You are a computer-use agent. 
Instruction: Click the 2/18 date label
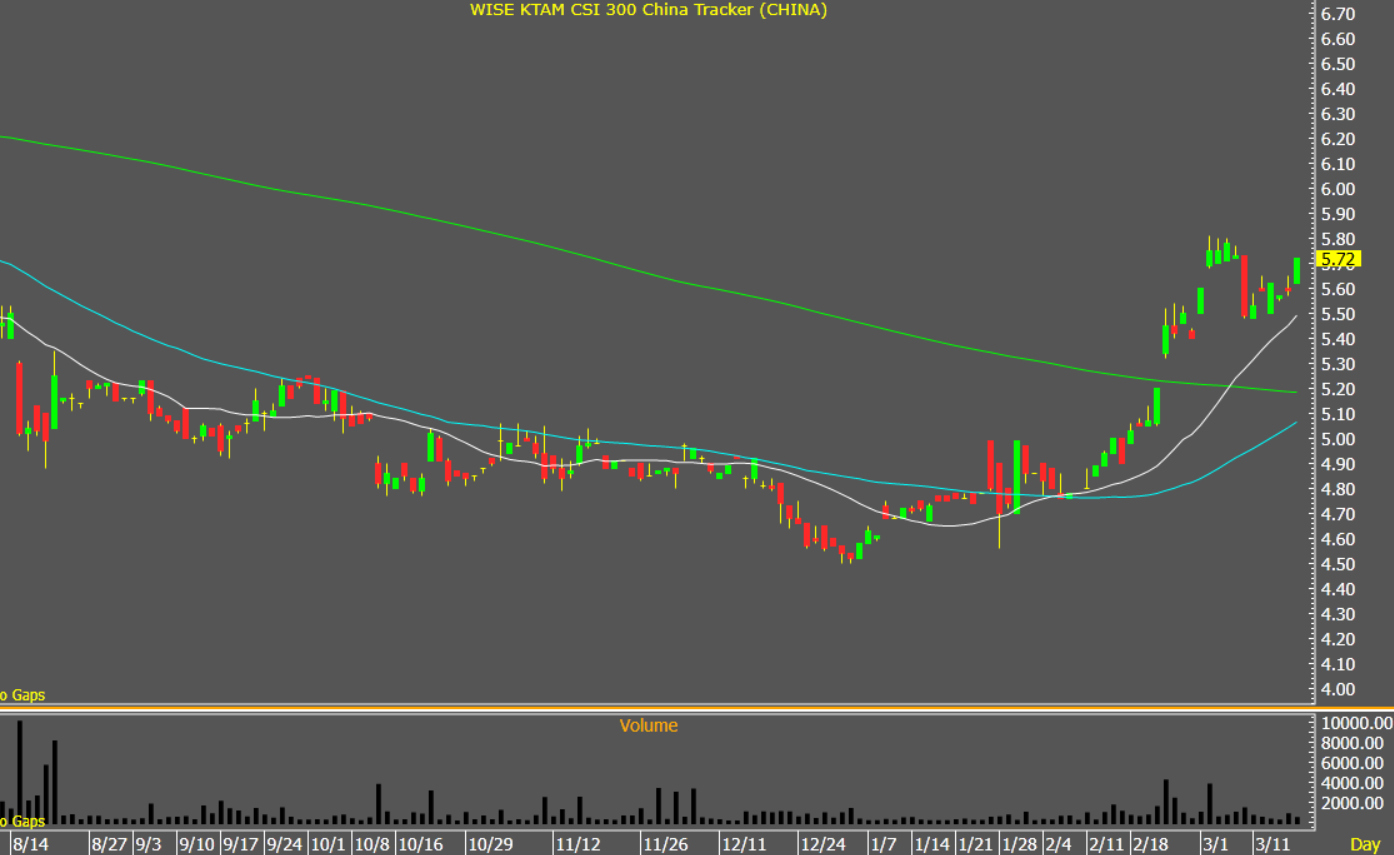(1151, 845)
